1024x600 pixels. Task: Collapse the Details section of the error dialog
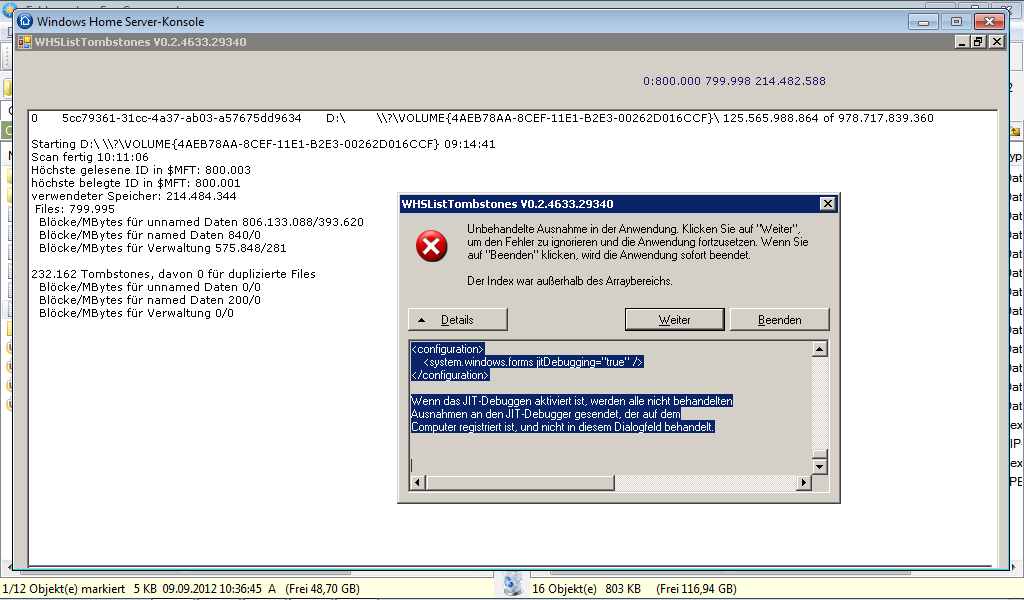(457, 319)
